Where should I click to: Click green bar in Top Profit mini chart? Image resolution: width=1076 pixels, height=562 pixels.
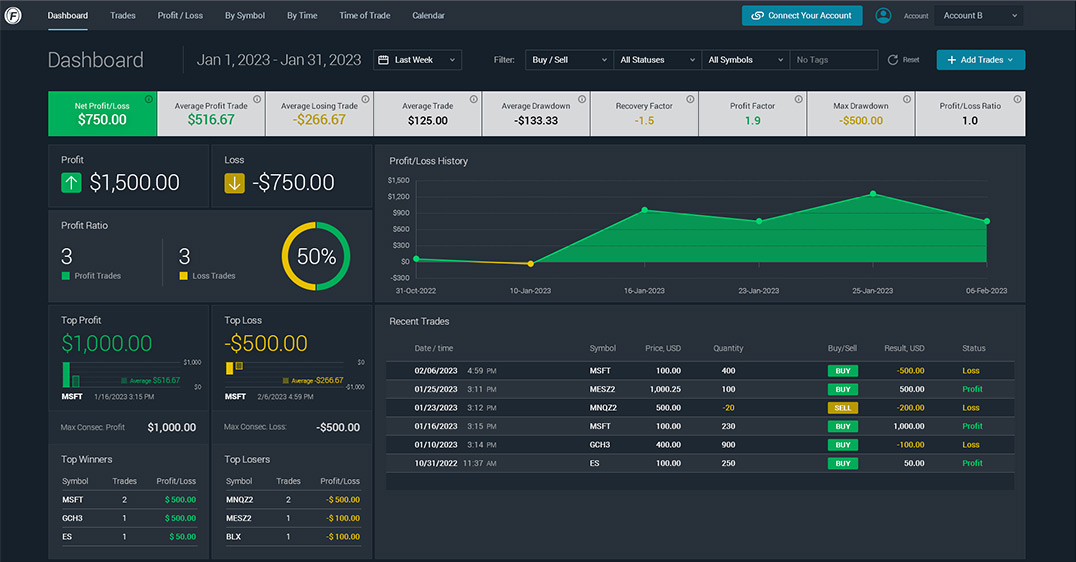66,375
